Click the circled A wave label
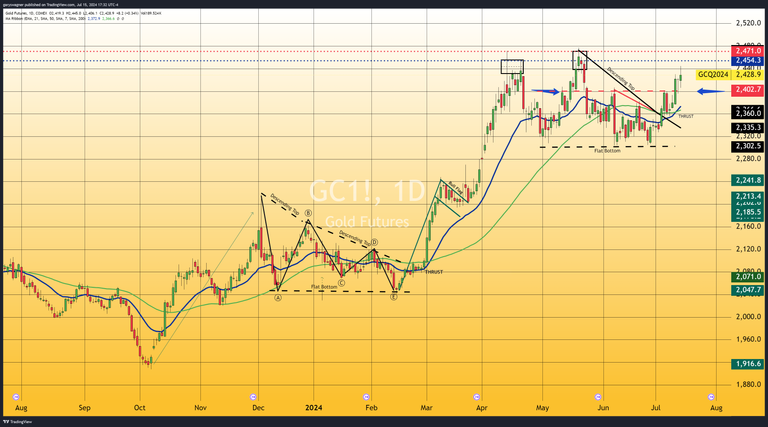The image size is (768, 427). pyautogui.click(x=278, y=297)
